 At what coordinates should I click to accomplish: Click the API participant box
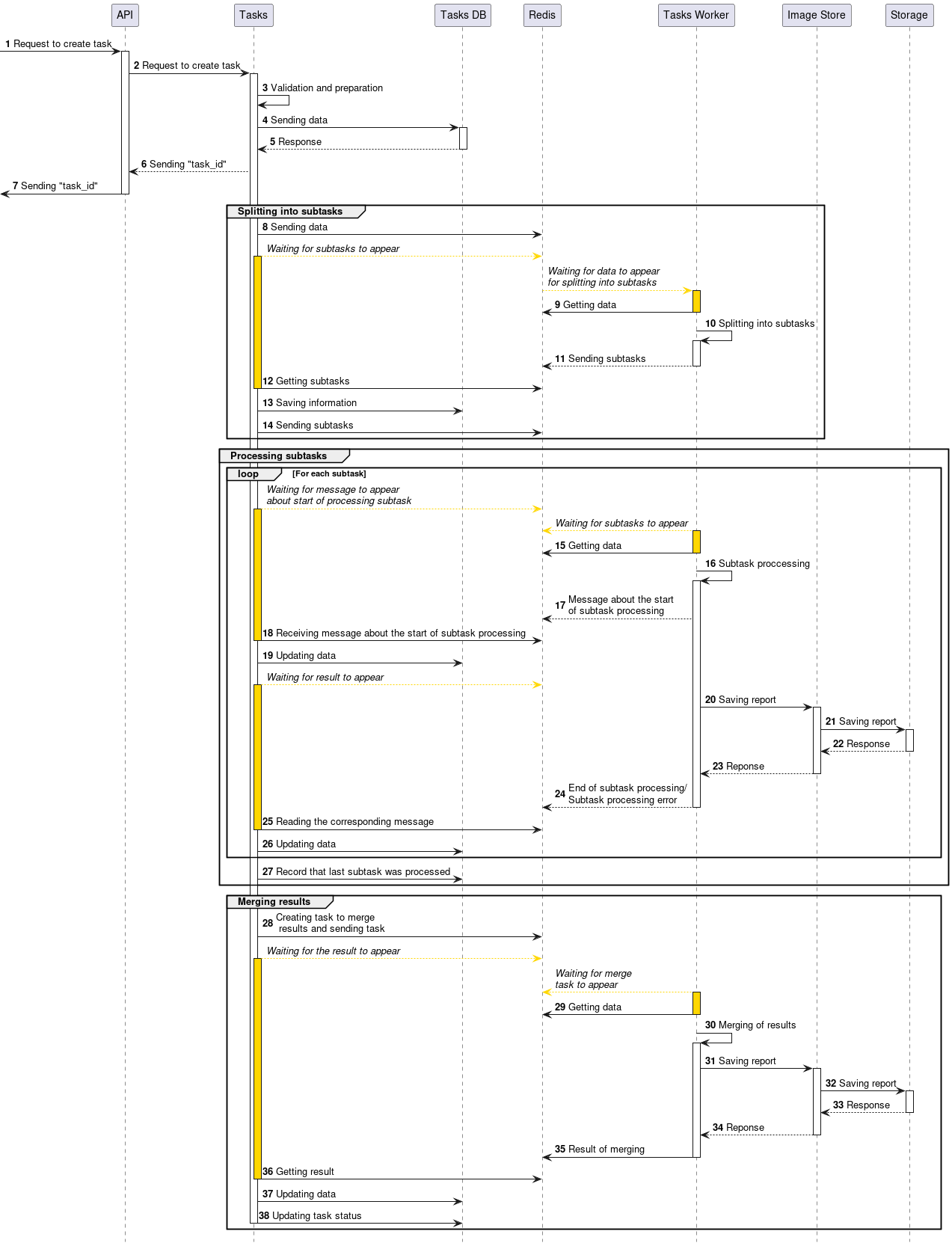click(125, 15)
